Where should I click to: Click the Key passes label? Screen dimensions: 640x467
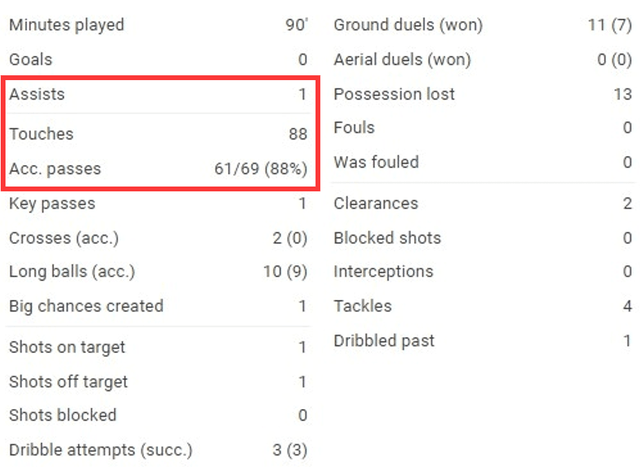click(52, 204)
